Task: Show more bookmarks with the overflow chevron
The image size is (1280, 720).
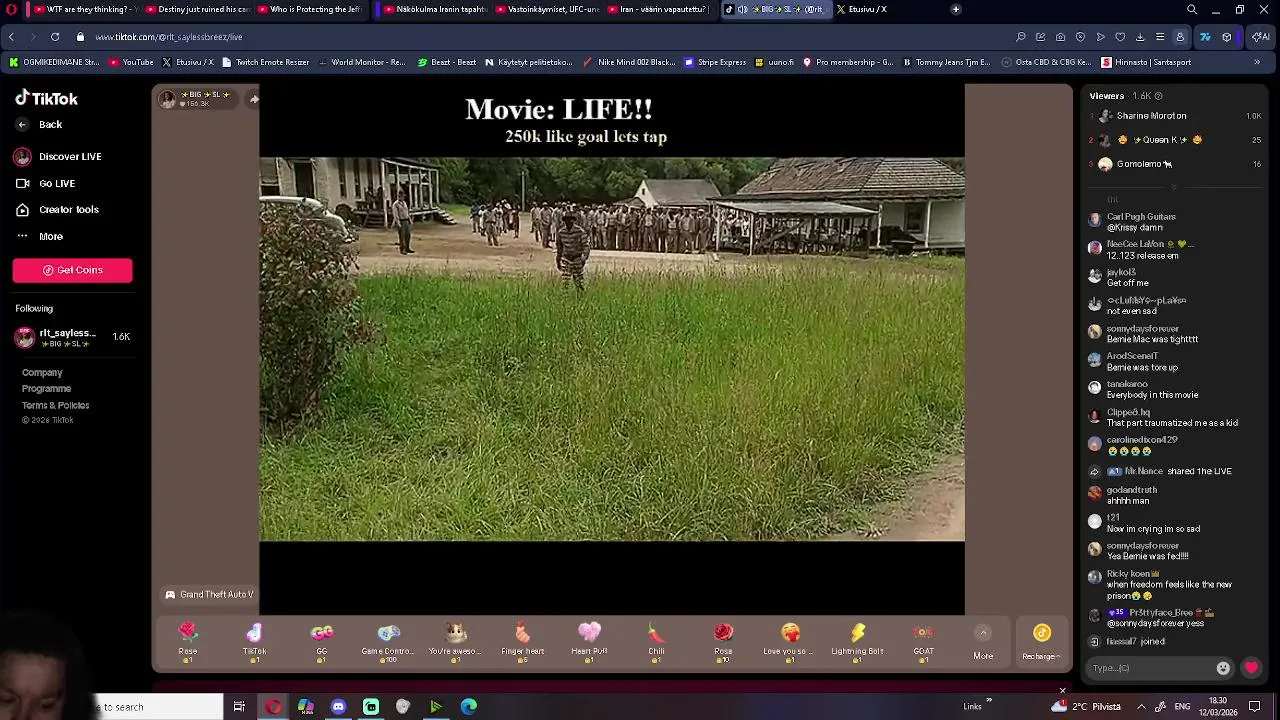Action: tap(1257, 62)
